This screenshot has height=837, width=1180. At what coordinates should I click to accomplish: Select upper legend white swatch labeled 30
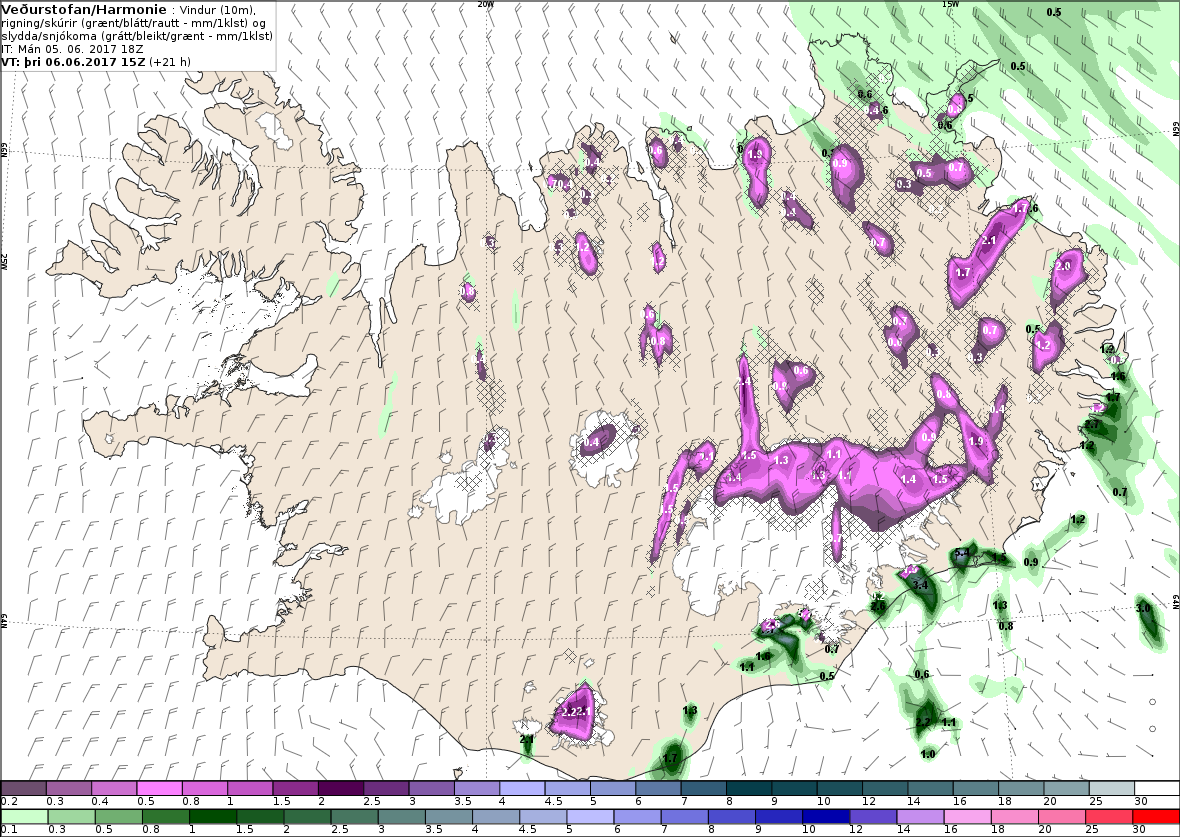pyautogui.click(x=1157, y=788)
